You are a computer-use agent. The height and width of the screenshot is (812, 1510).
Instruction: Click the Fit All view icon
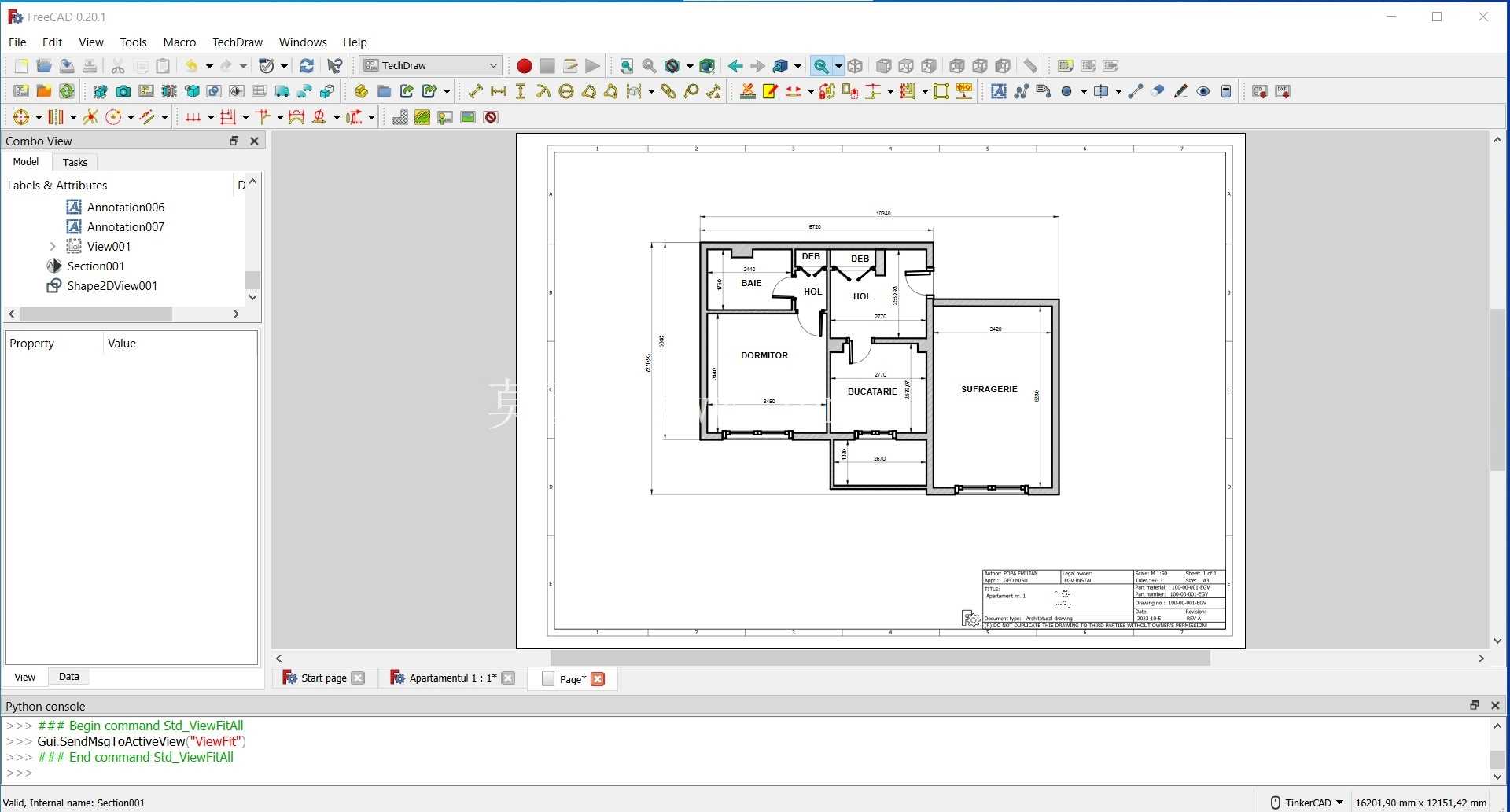626,66
